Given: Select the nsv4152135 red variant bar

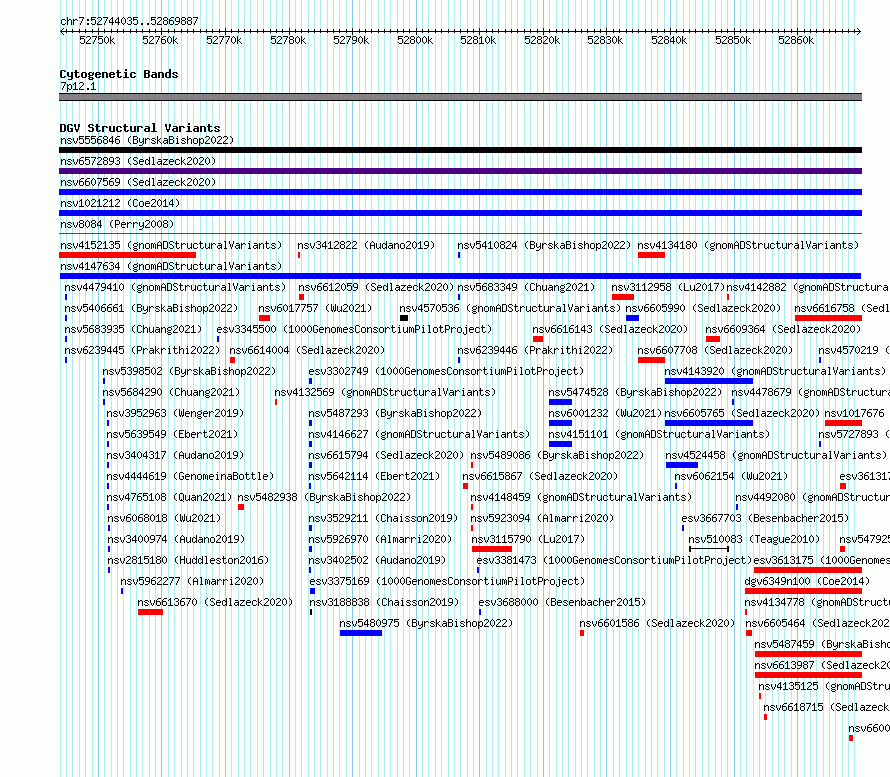Looking at the screenshot, I should tap(127, 255).
